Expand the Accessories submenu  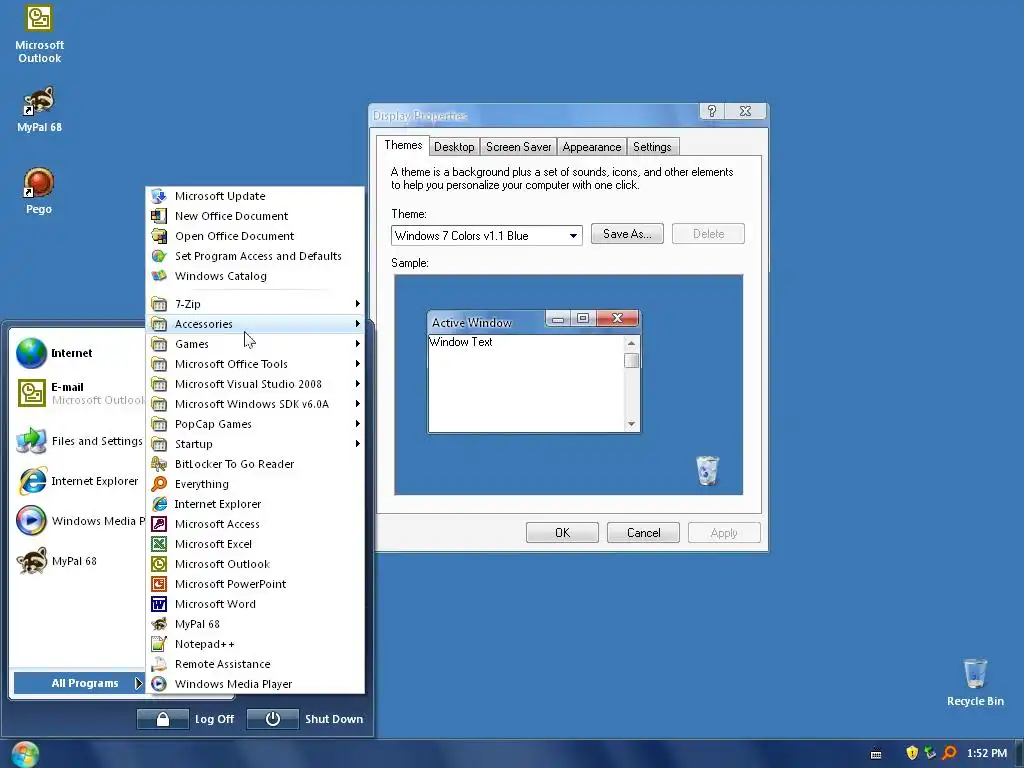pyautogui.click(x=255, y=324)
